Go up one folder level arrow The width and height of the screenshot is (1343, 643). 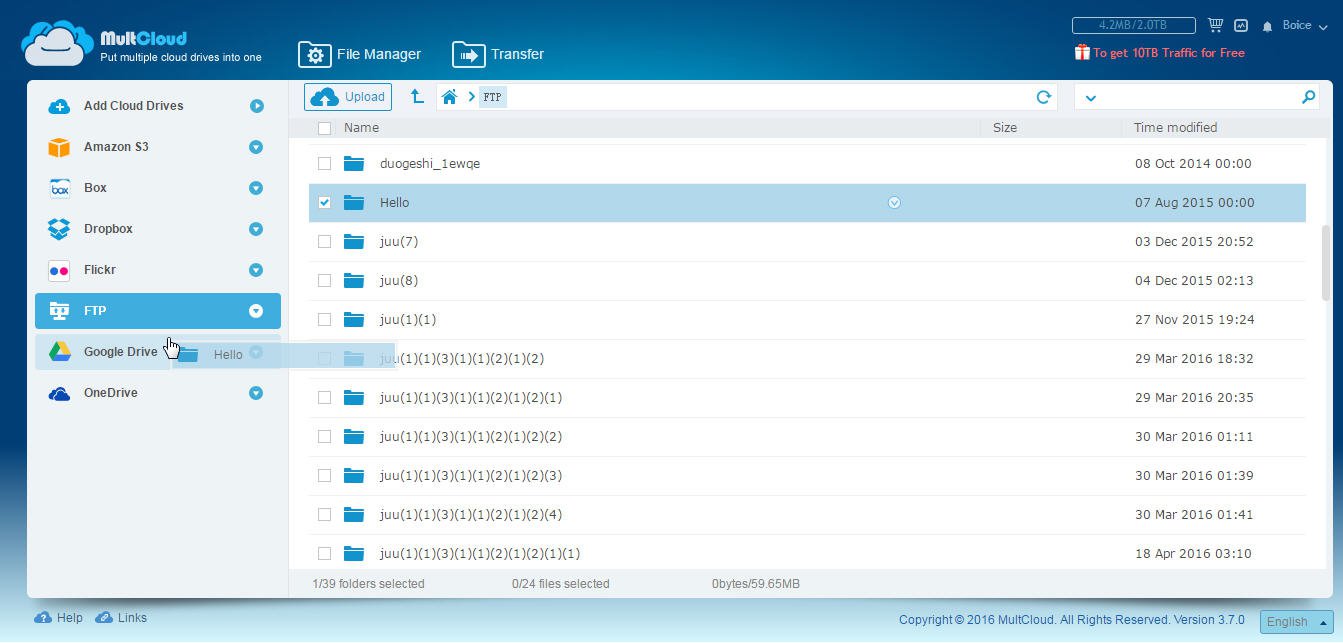pyautogui.click(x=417, y=97)
